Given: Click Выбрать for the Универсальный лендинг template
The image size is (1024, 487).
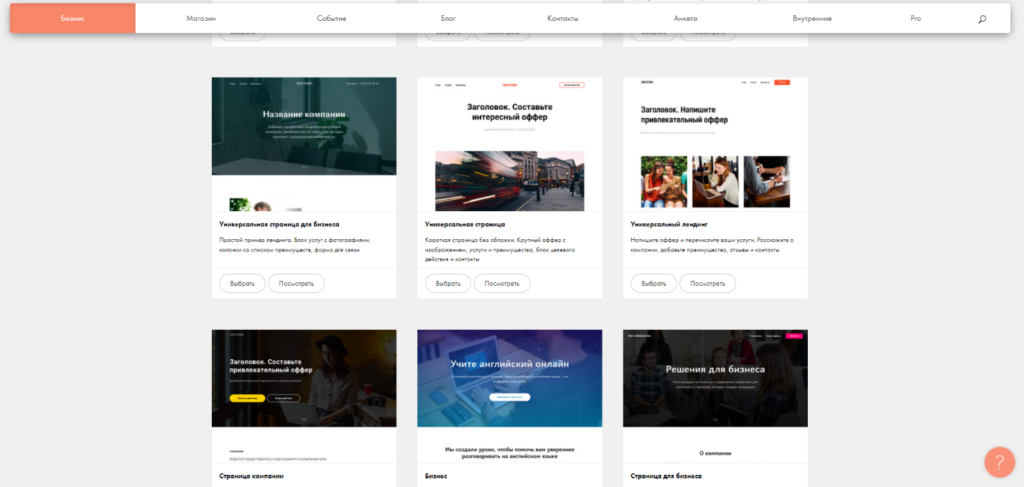Looking at the screenshot, I should point(653,283).
